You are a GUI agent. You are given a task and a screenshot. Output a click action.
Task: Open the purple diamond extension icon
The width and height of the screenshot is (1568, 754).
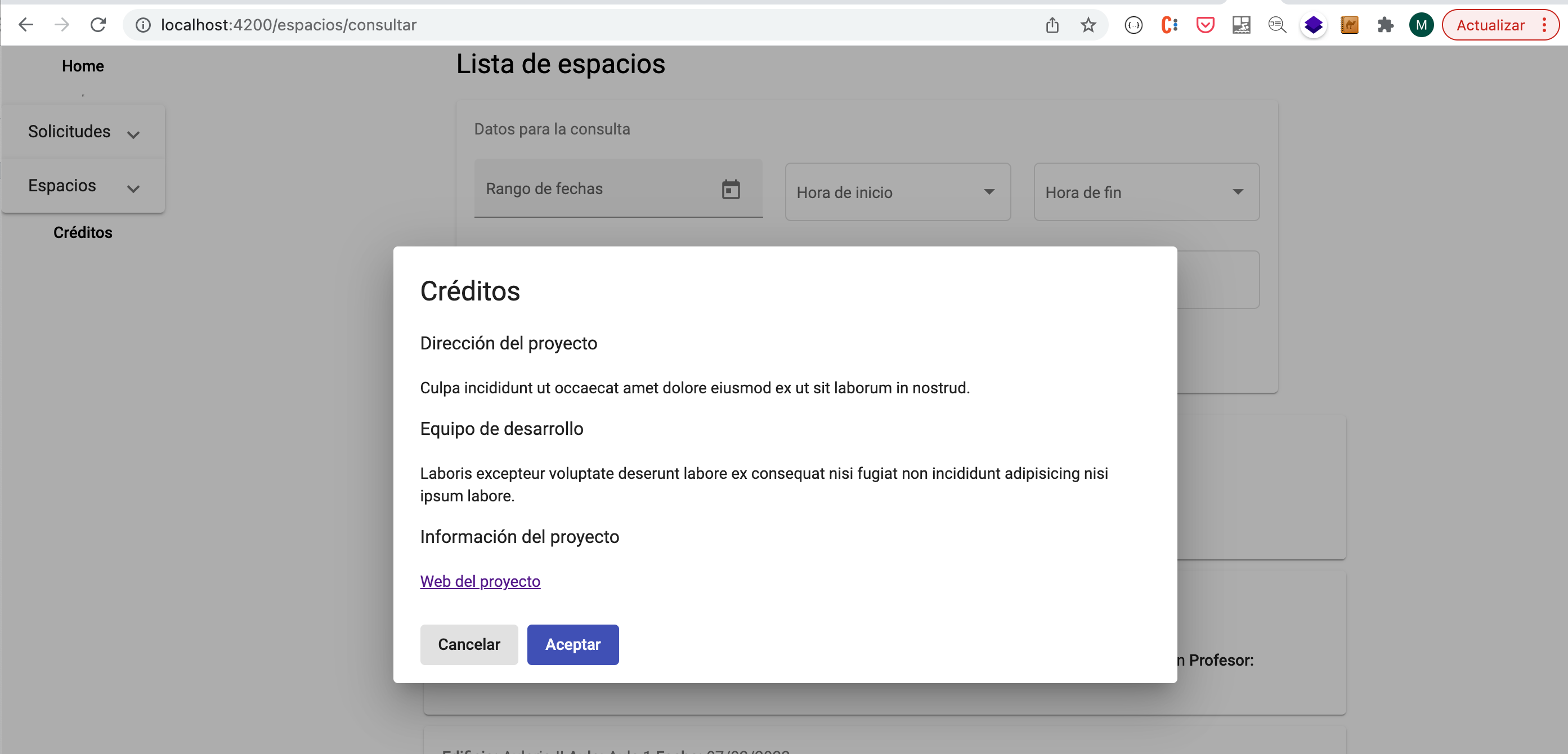tap(1314, 25)
